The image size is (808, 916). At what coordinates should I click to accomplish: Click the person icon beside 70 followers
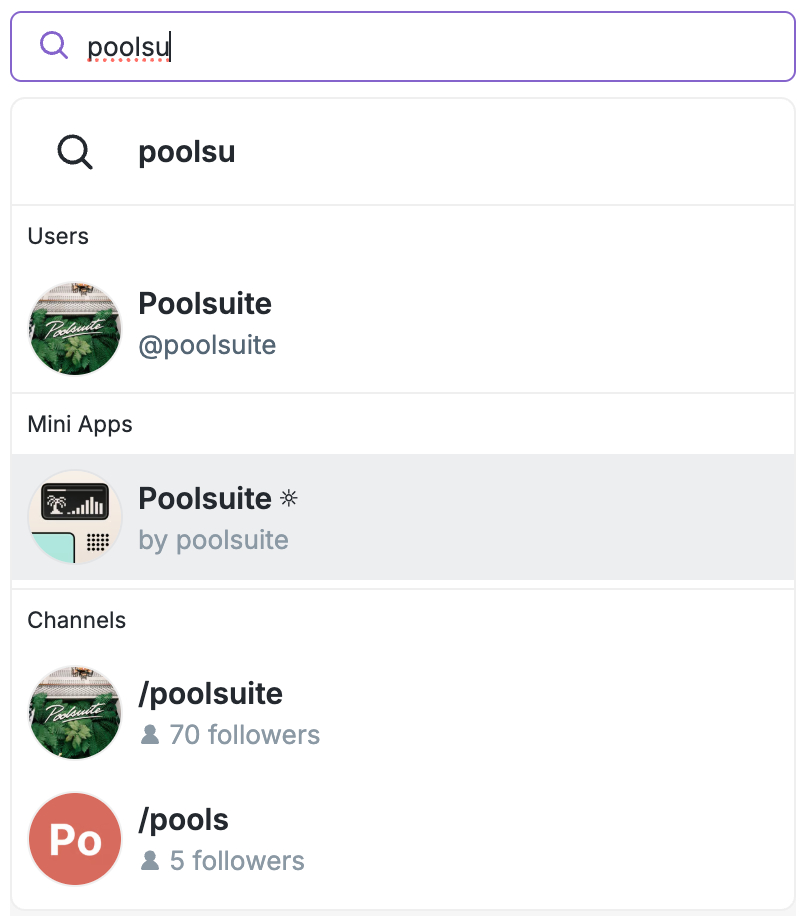pos(150,735)
